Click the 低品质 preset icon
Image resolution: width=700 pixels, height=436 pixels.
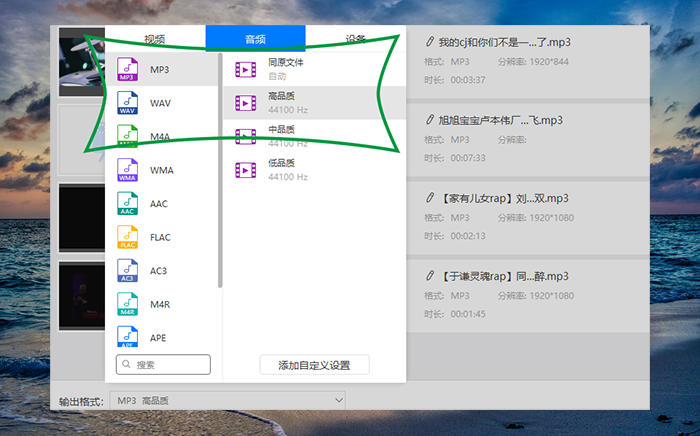tap(246, 170)
